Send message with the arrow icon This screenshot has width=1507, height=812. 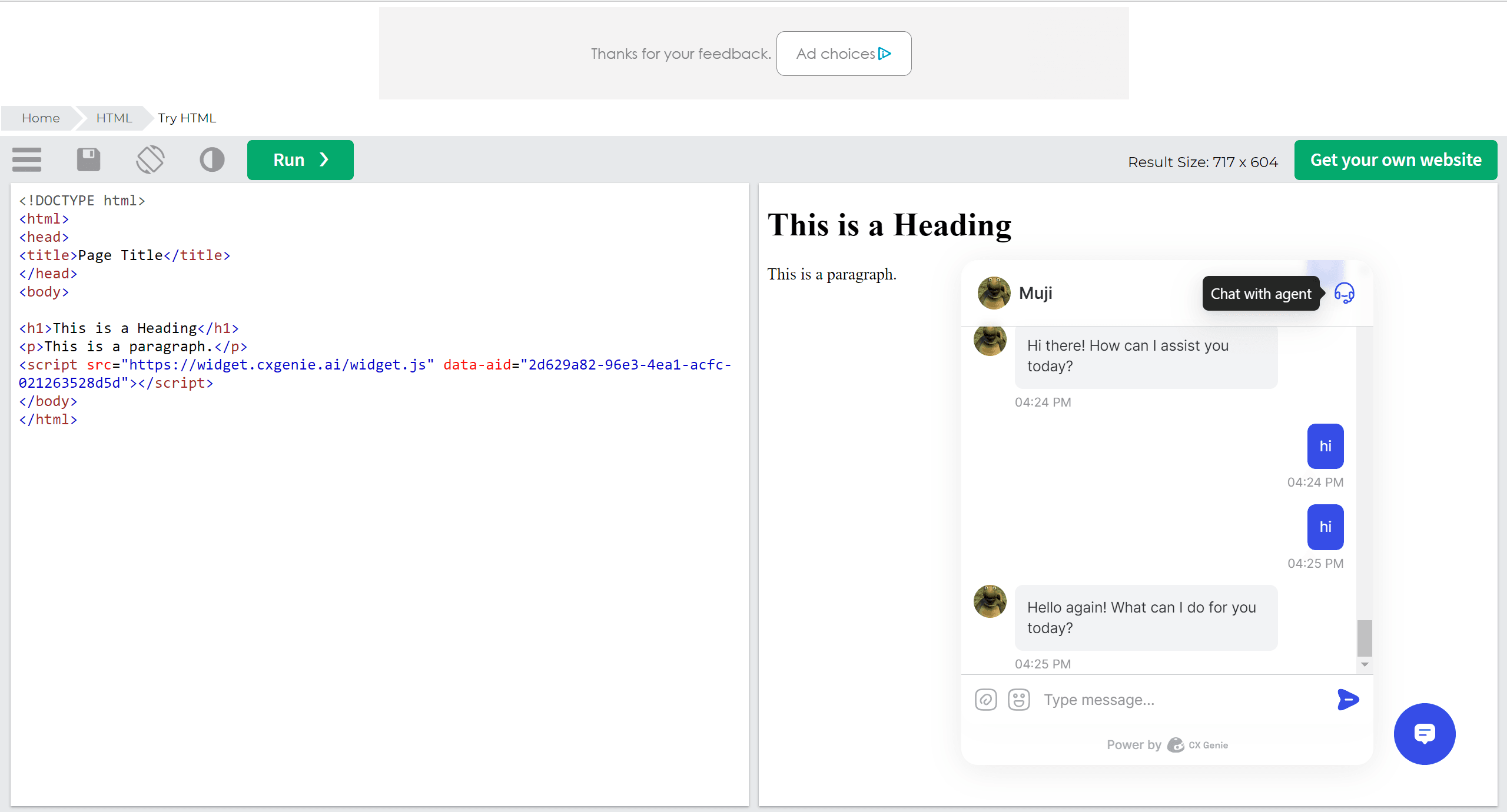pos(1348,700)
